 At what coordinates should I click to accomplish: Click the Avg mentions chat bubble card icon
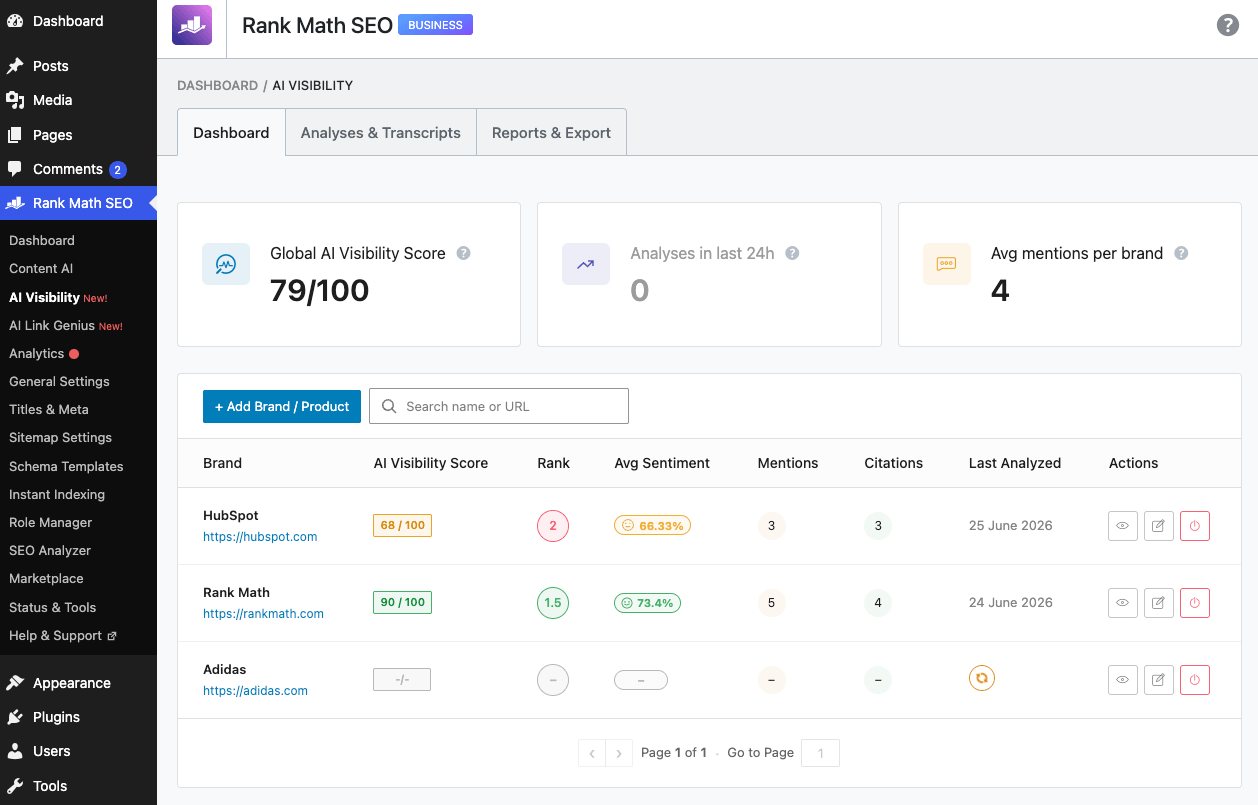click(946, 264)
